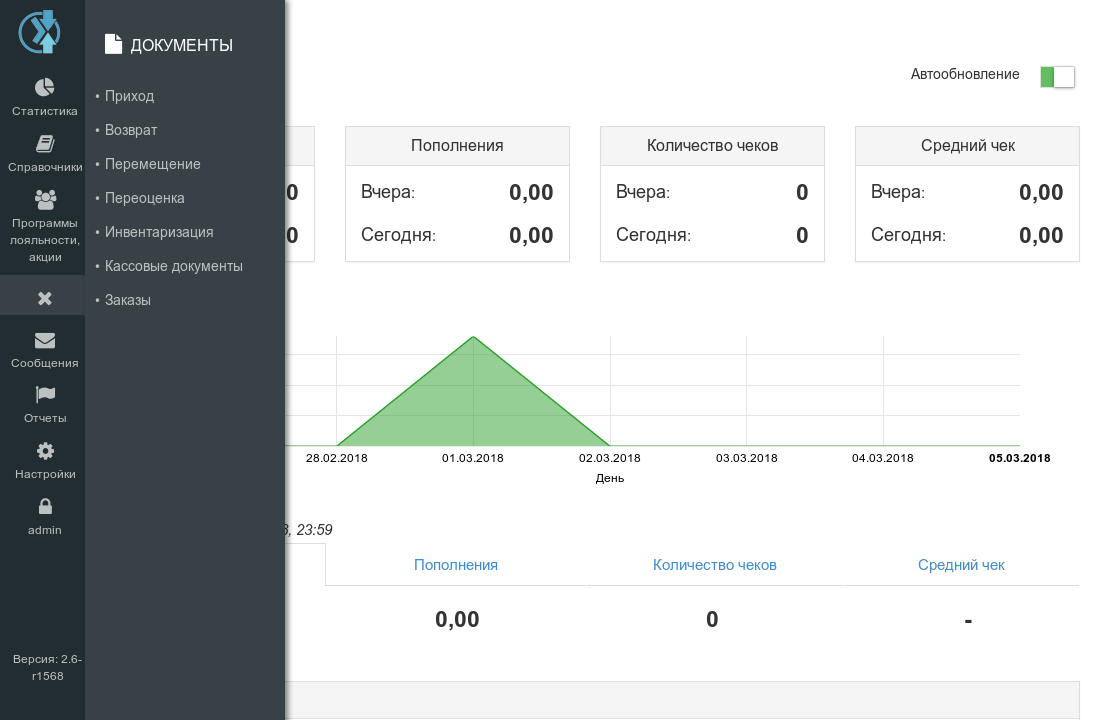This screenshot has width=1100, height=720.
Task: Select Перемещение in documents menu
Action: 152,164
